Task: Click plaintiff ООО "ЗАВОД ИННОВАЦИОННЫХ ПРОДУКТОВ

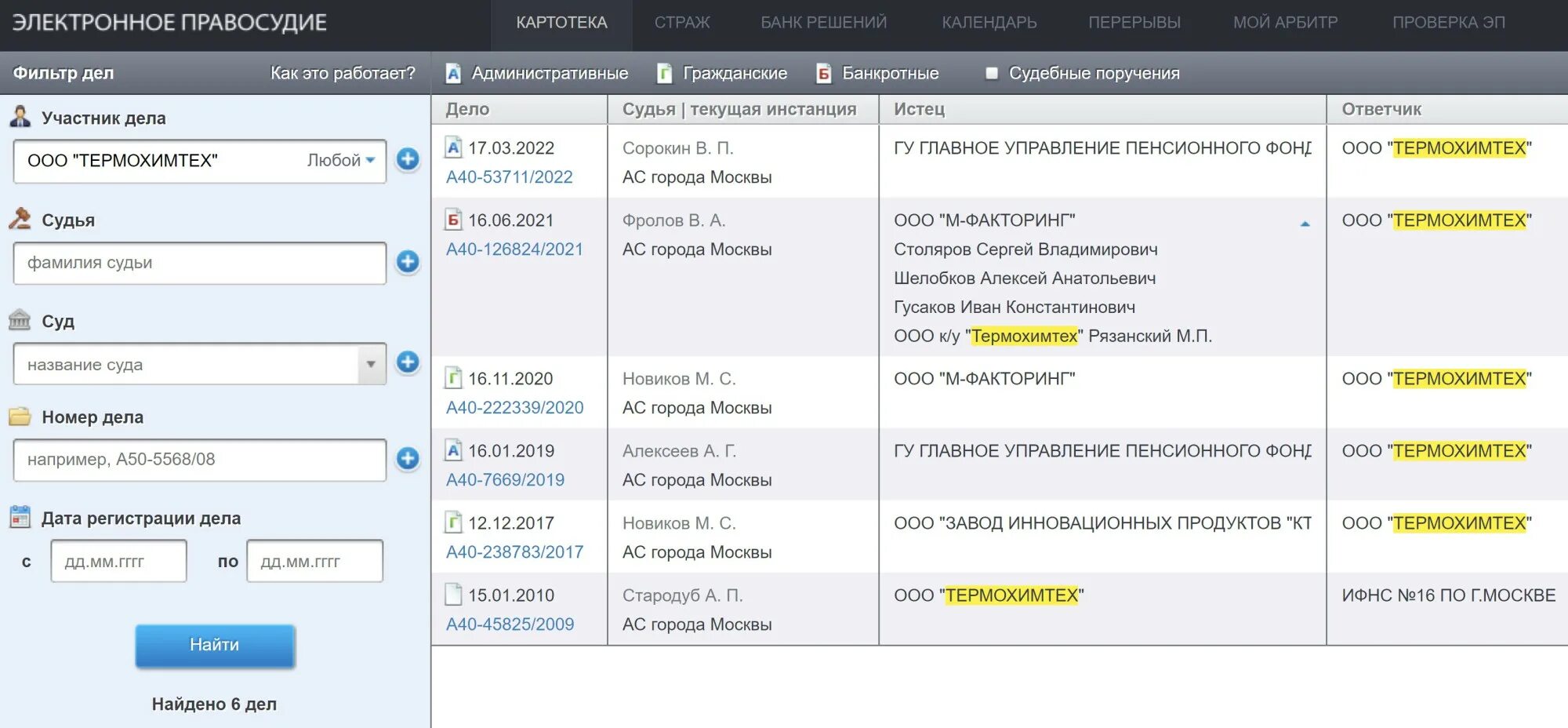Action: pos(1102,523)
